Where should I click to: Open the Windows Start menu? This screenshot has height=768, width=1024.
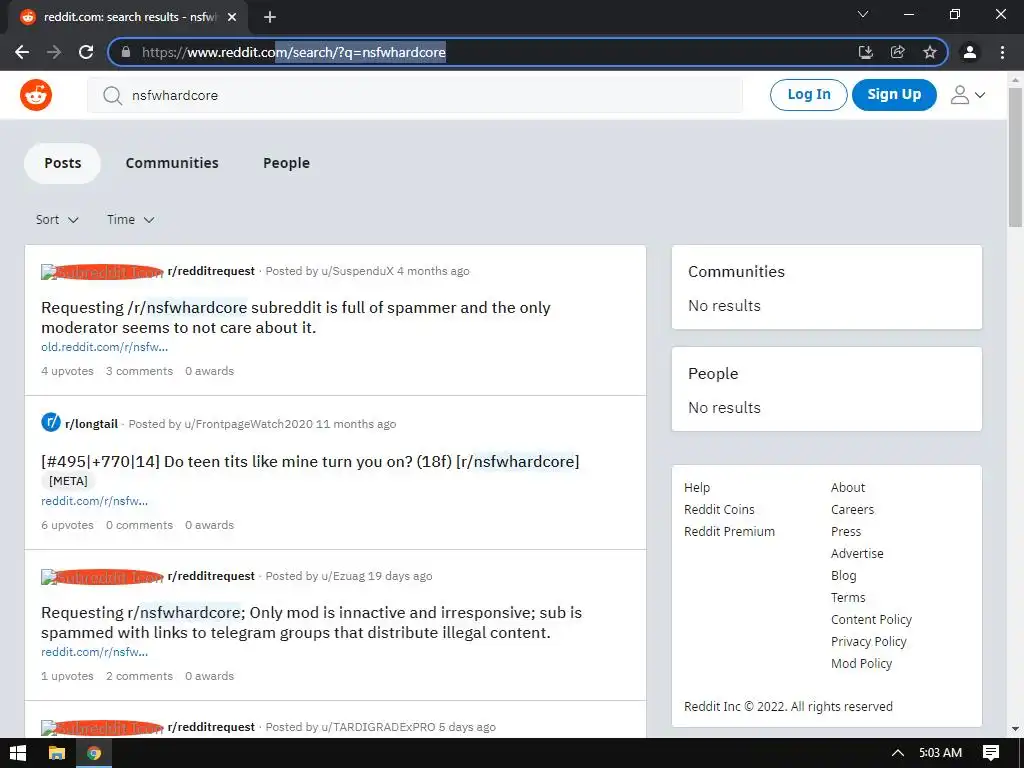coord(18,753)
